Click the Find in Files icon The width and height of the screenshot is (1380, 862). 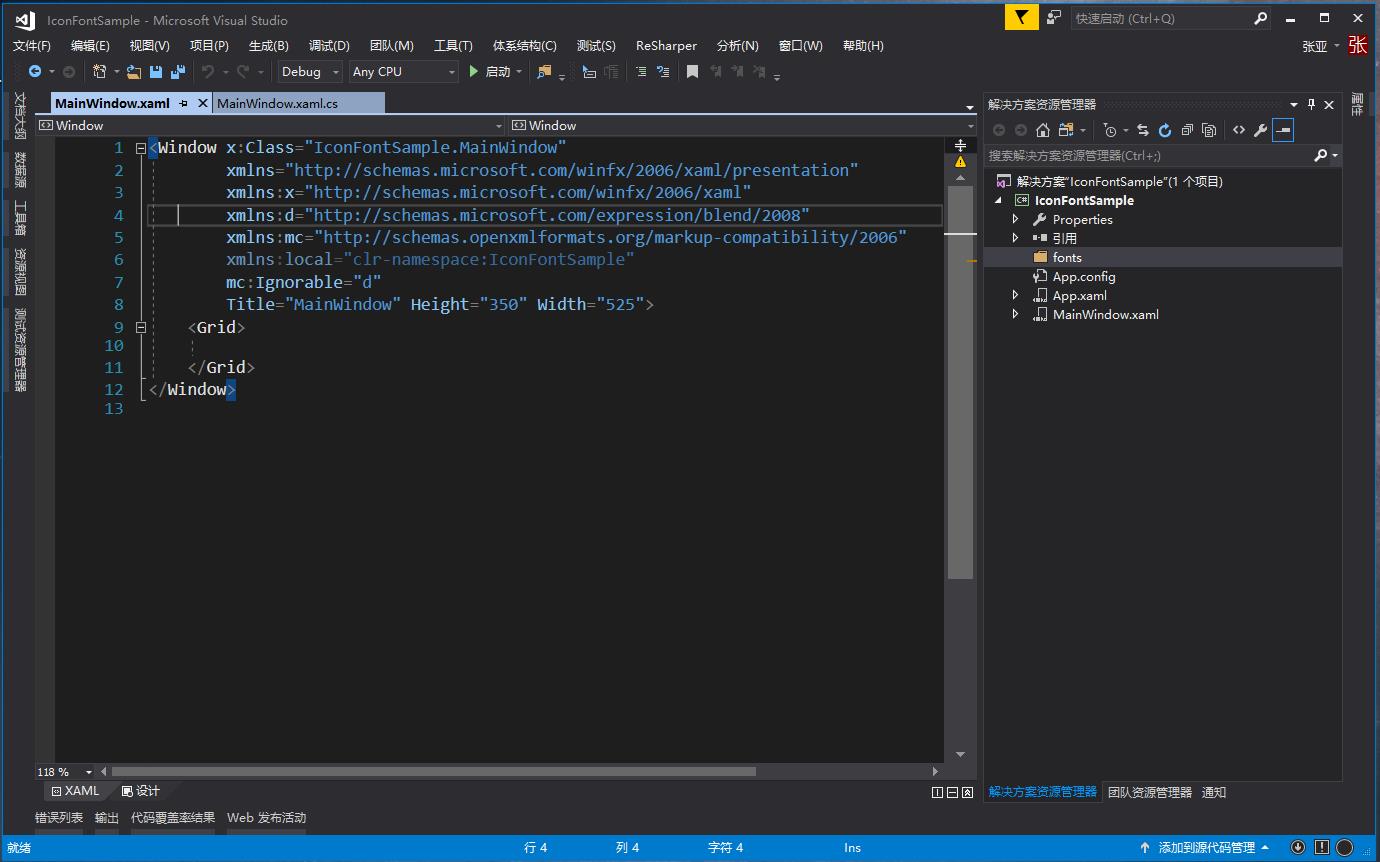coord(544,71)
